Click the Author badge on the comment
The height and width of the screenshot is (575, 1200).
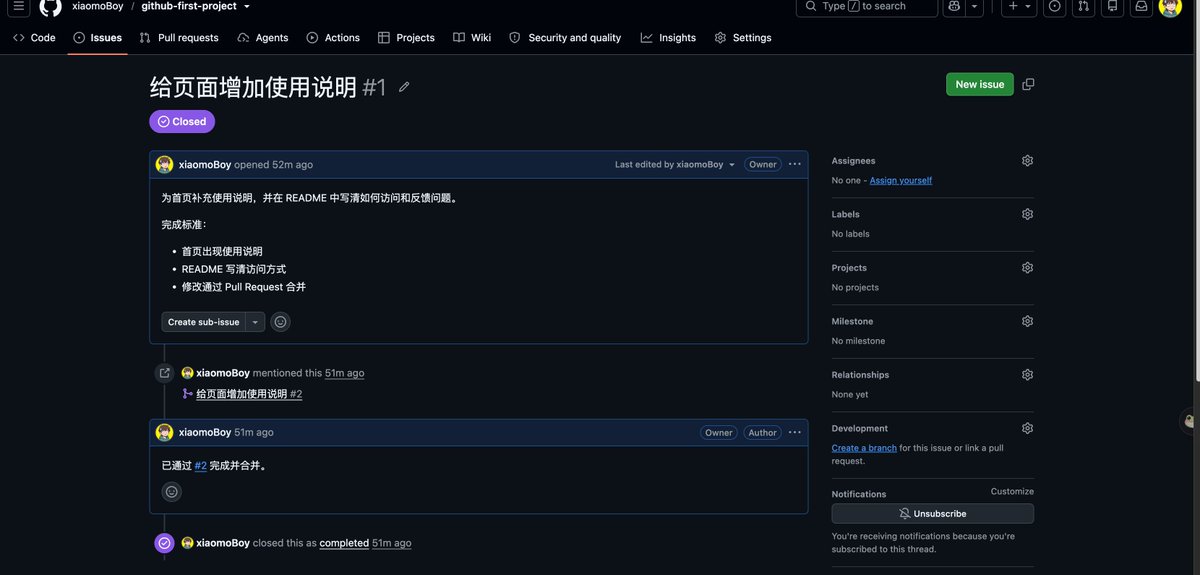coord(763,432)
